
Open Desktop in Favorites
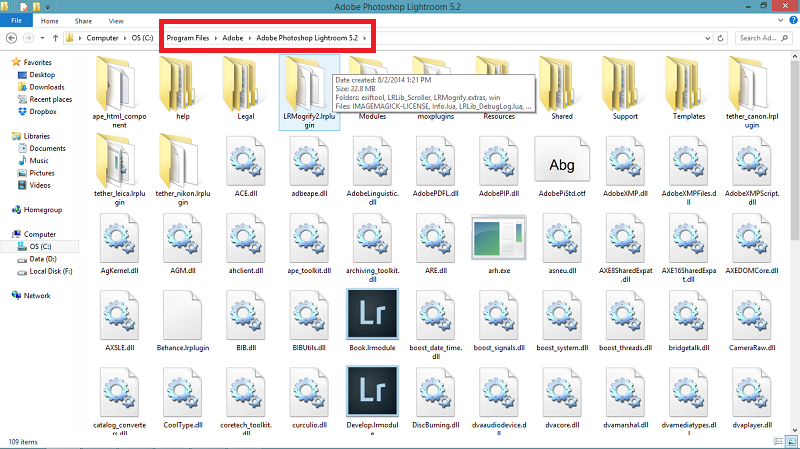(x=42, y=74)
